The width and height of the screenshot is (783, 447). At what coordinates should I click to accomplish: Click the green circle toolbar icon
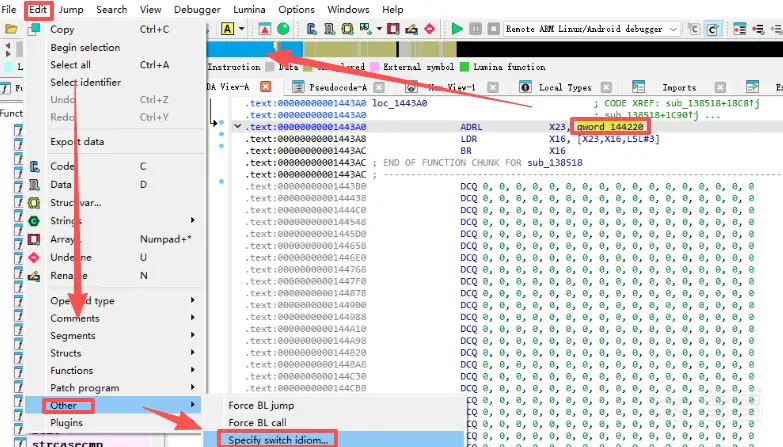pyautogui.click(x=283, y=29)
